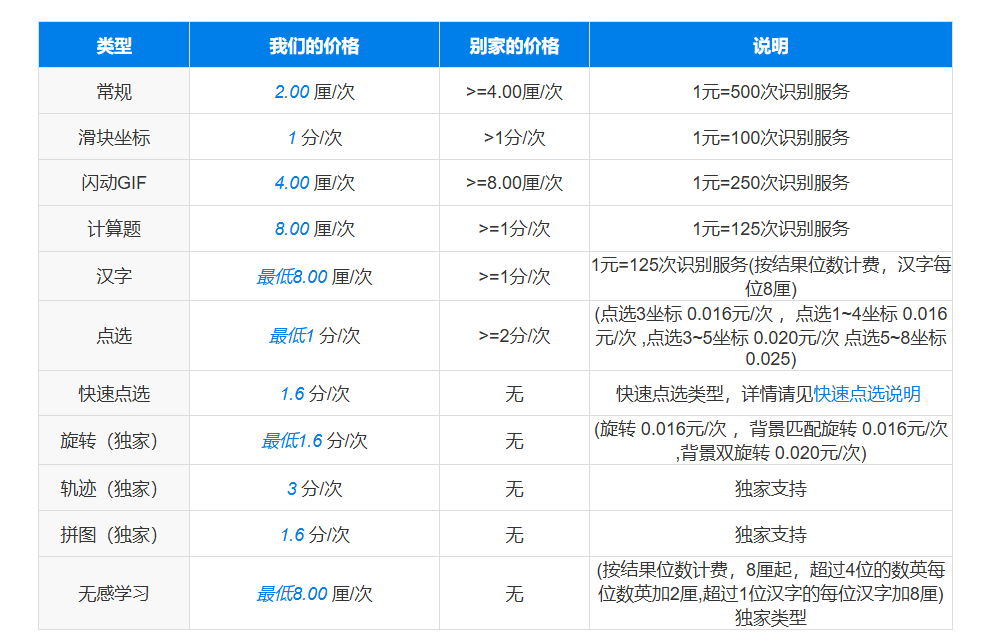Click 最低8.00 厘/次 in the 无感学习 row
The image size is (982, 639).
(x=314, y=593)
